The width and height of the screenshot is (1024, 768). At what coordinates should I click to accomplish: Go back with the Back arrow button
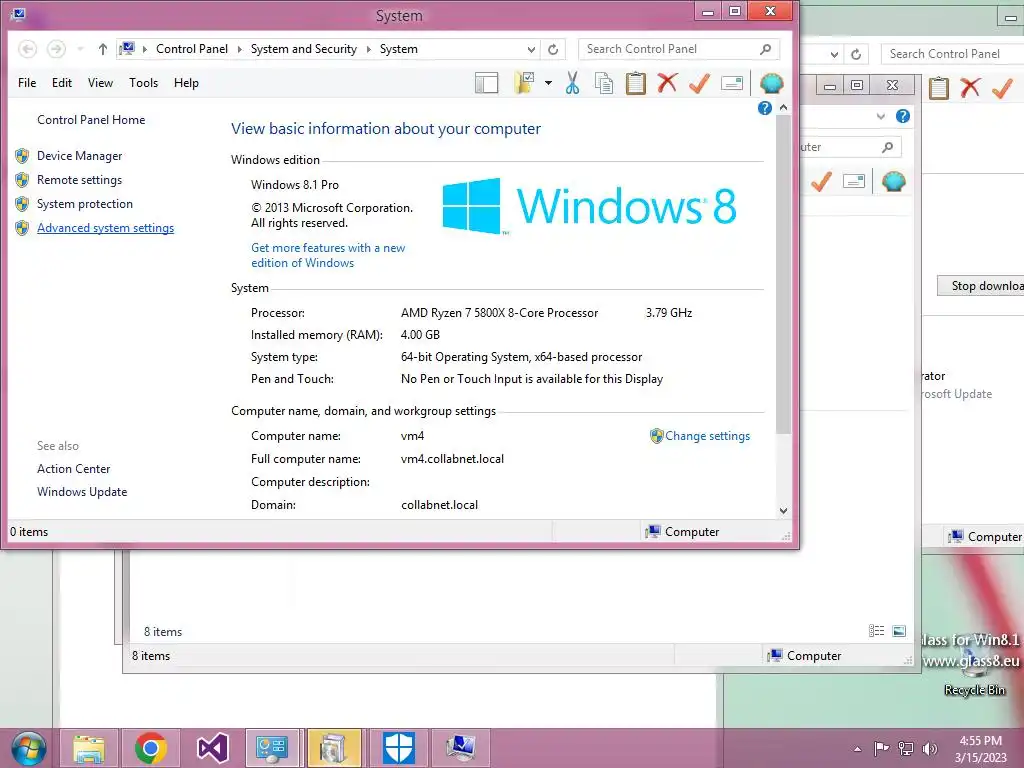(27, 49)
